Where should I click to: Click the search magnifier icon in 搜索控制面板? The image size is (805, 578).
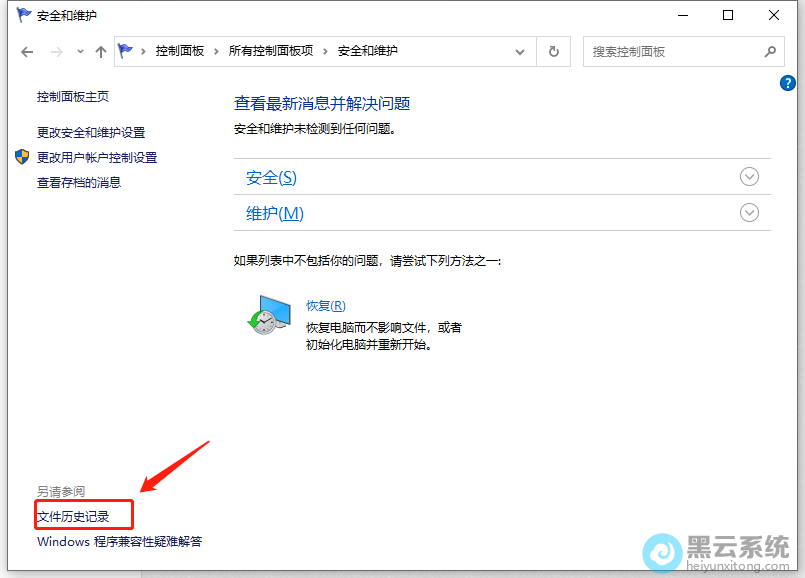coord(769,50)
